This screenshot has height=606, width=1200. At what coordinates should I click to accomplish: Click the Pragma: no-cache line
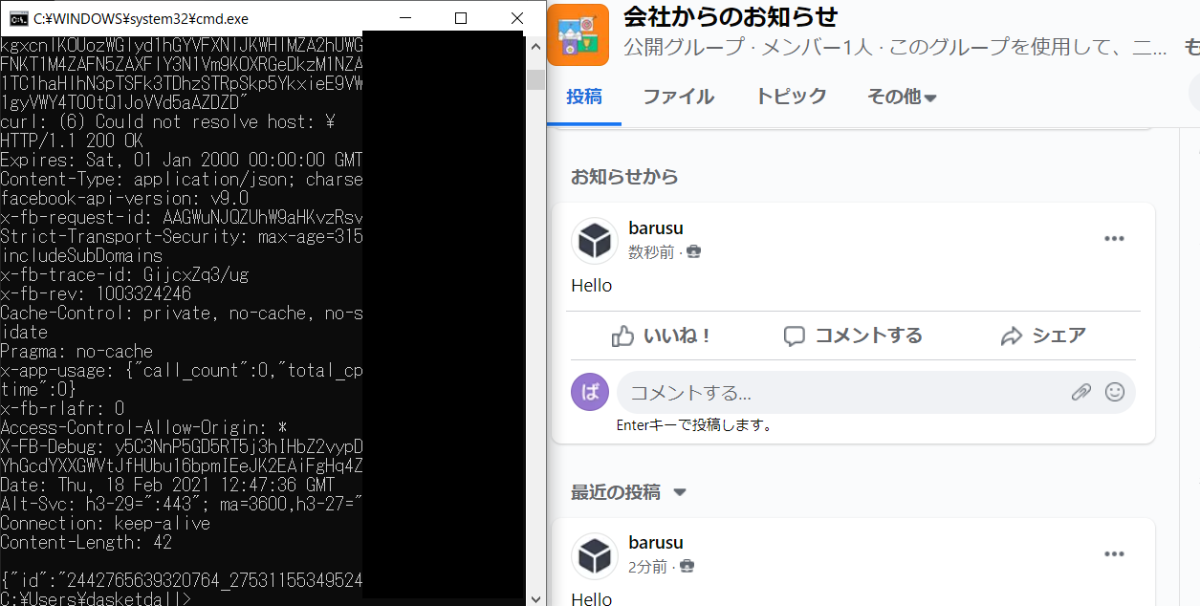point(77,351)
